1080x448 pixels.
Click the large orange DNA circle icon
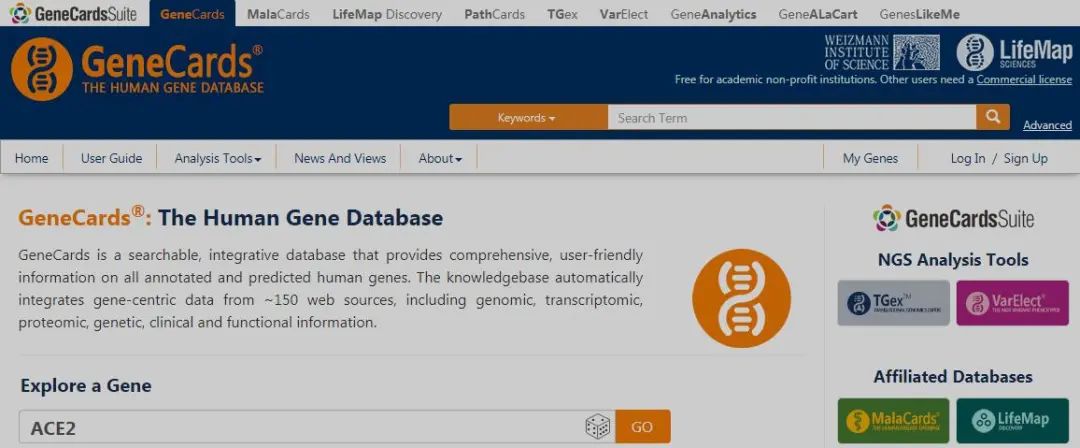tap(741, 298)
